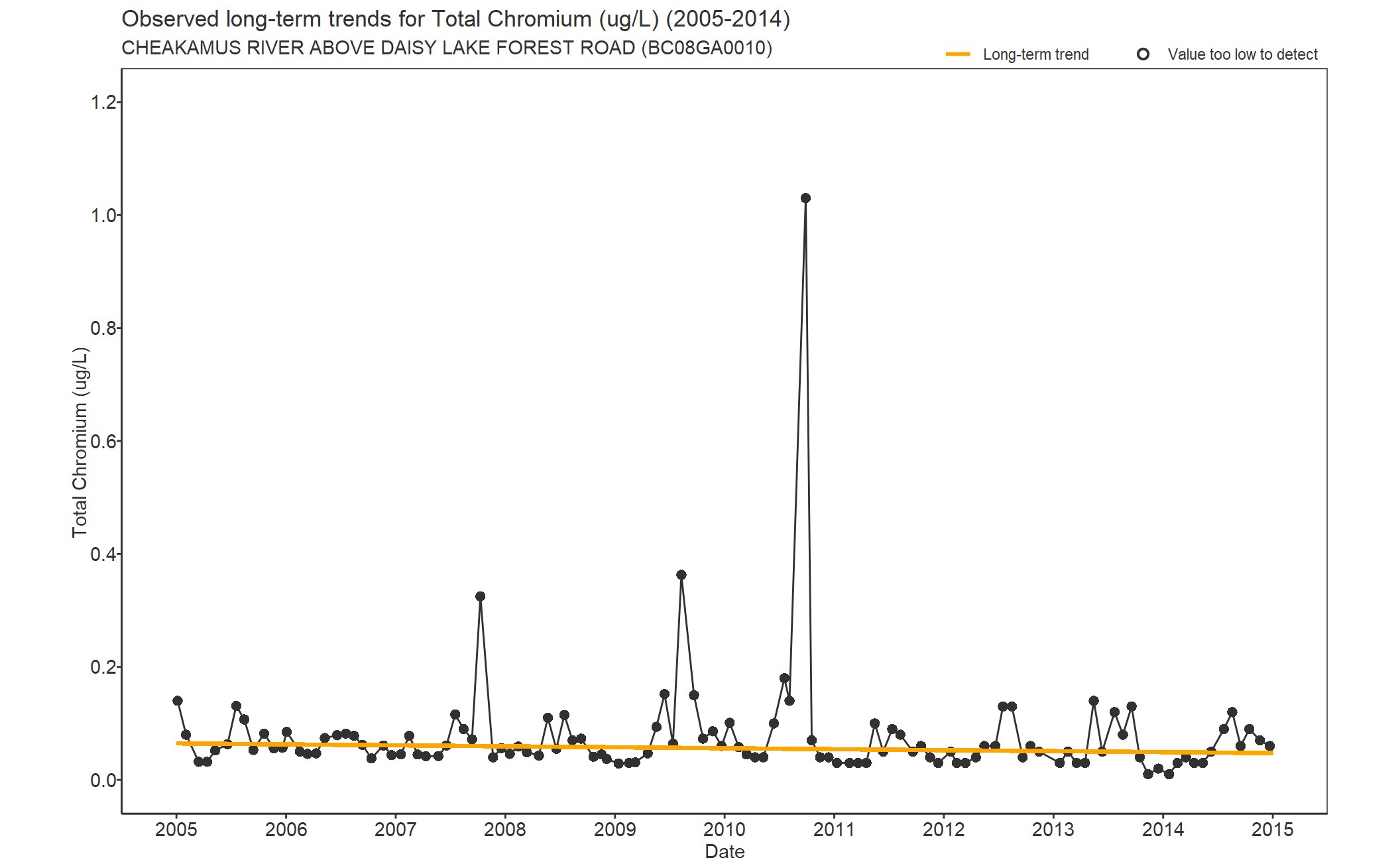The height and width of the screenshot is (868, 1400).
Task: Click the y-axis tick label 1.2
Action: 103,102
